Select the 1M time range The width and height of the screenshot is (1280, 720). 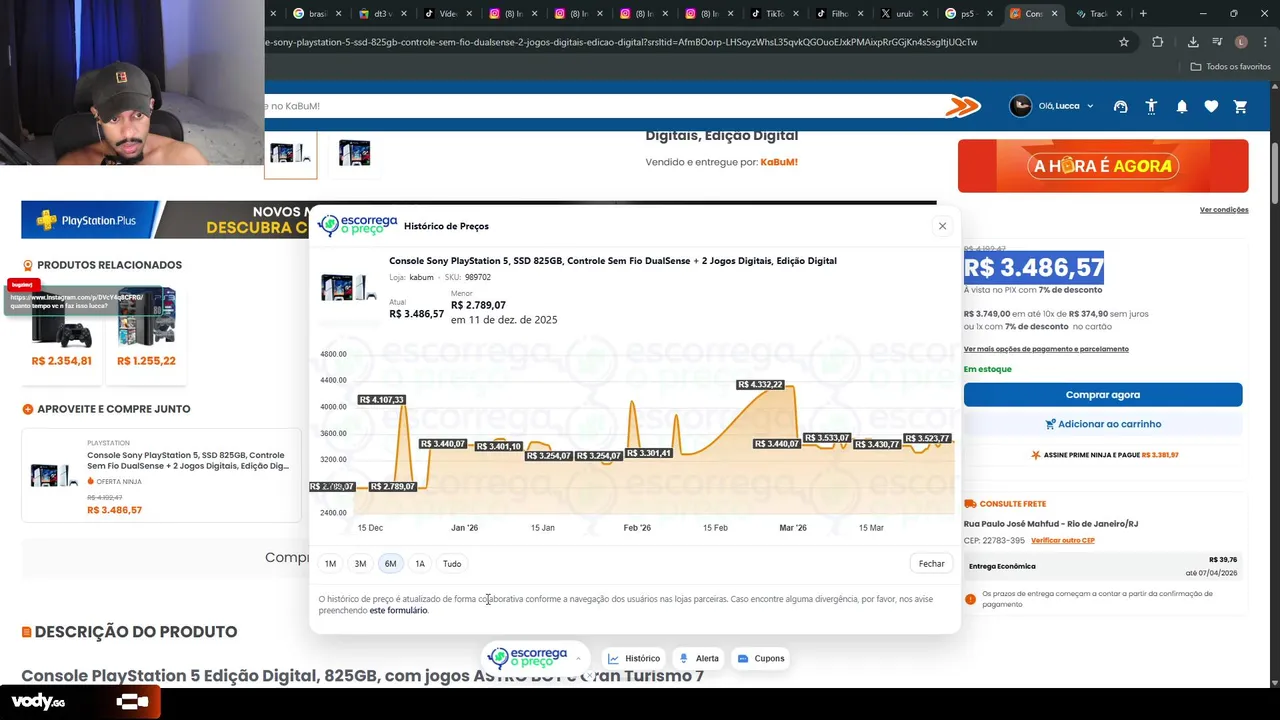pyautogui.click(x=330, y=564)
